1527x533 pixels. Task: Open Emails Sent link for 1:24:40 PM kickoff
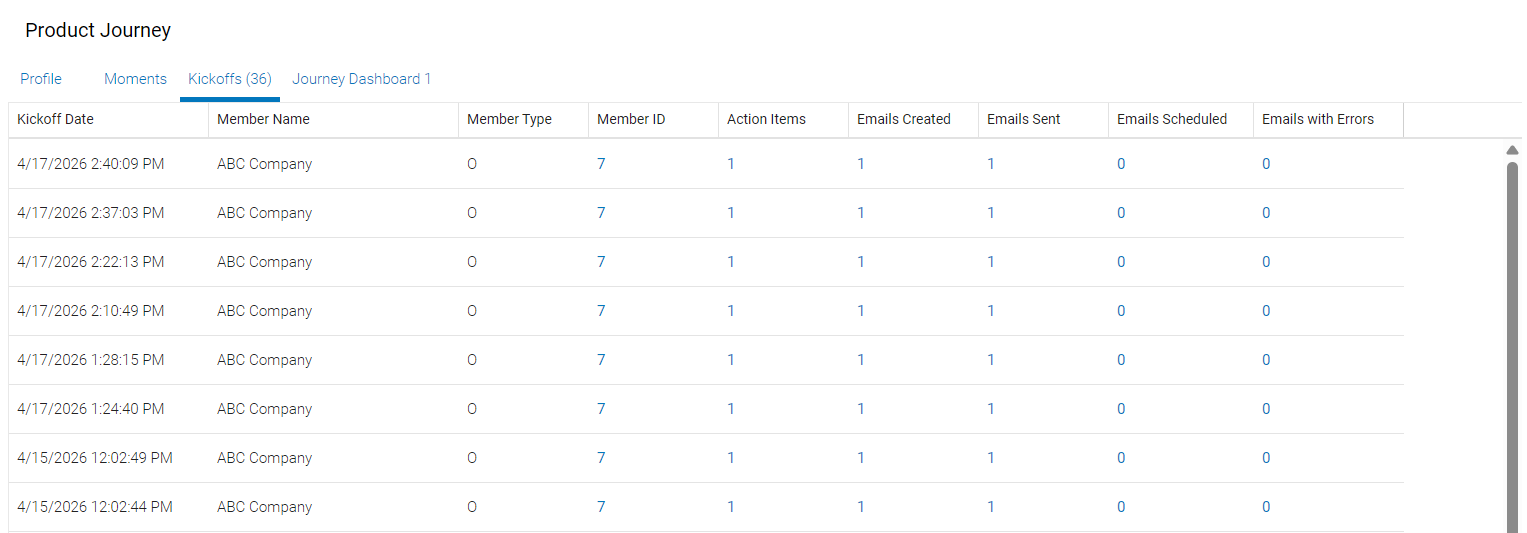tap(991, 409)
